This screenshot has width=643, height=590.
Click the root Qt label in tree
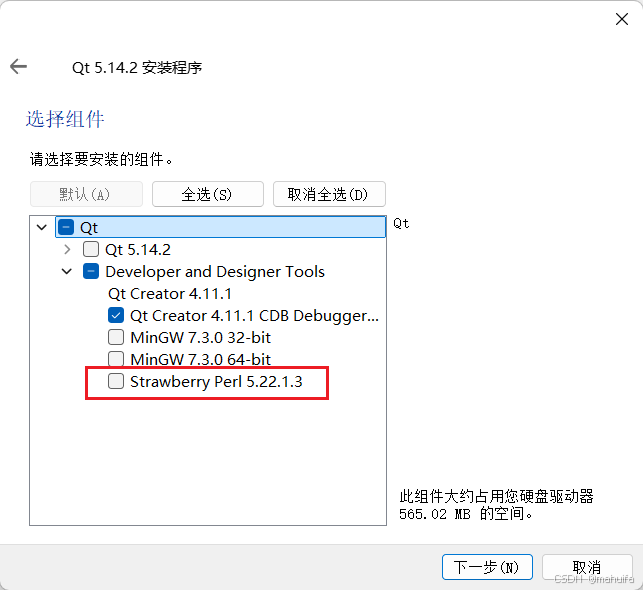[89, 228]
